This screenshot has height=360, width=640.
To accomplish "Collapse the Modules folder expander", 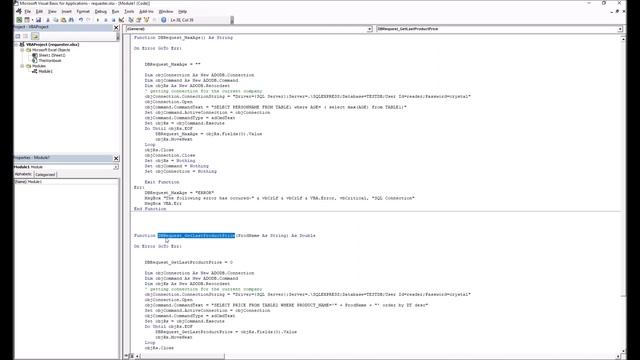I will click(x=22, y=66).
